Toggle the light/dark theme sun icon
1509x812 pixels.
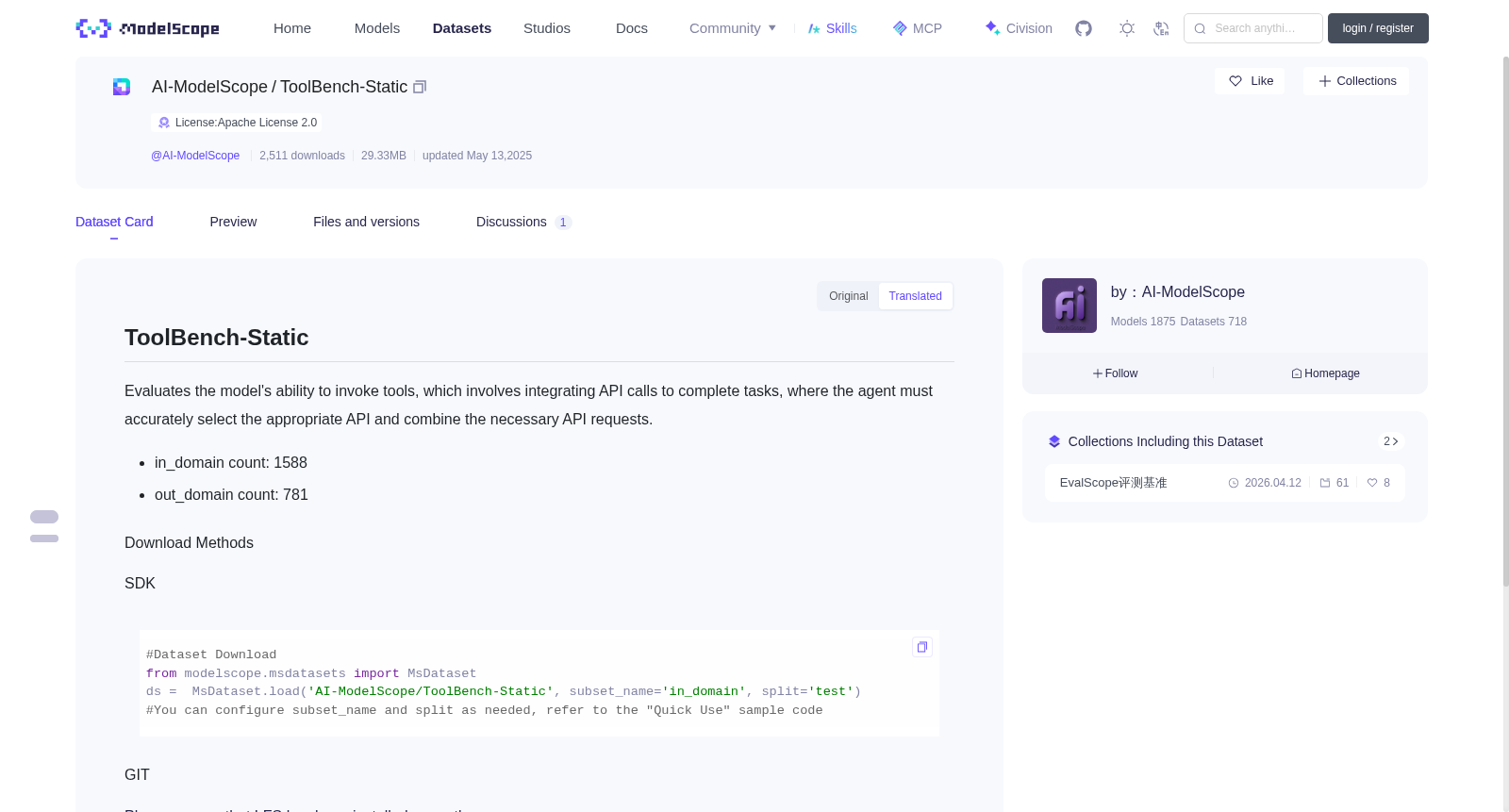pyautogui.click(x=1127, y=28)
